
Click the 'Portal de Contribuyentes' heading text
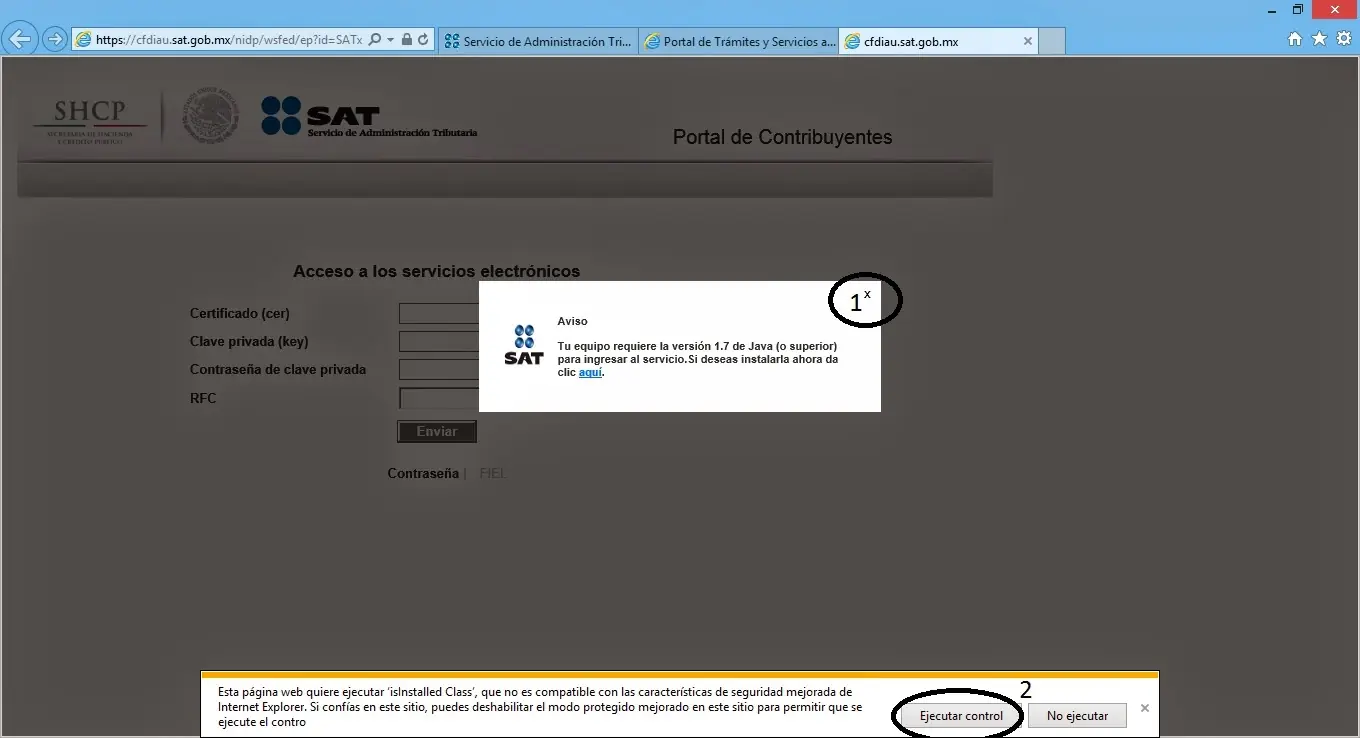coord(782,137)
